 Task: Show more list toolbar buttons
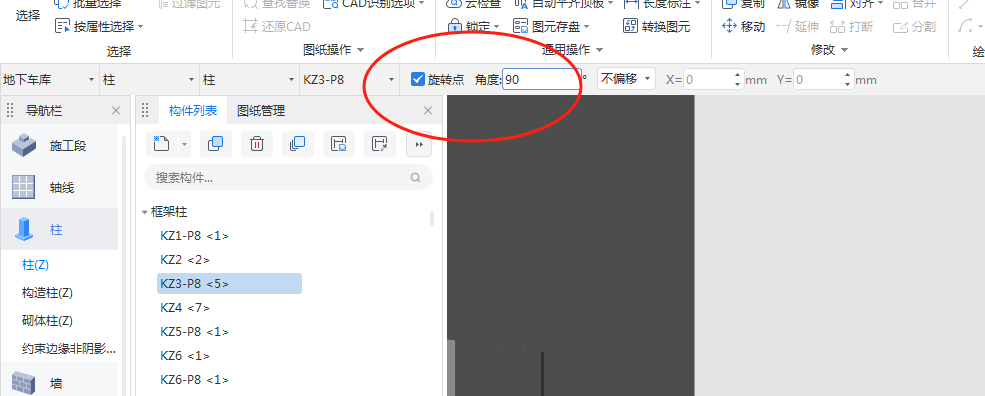(419, 145)
